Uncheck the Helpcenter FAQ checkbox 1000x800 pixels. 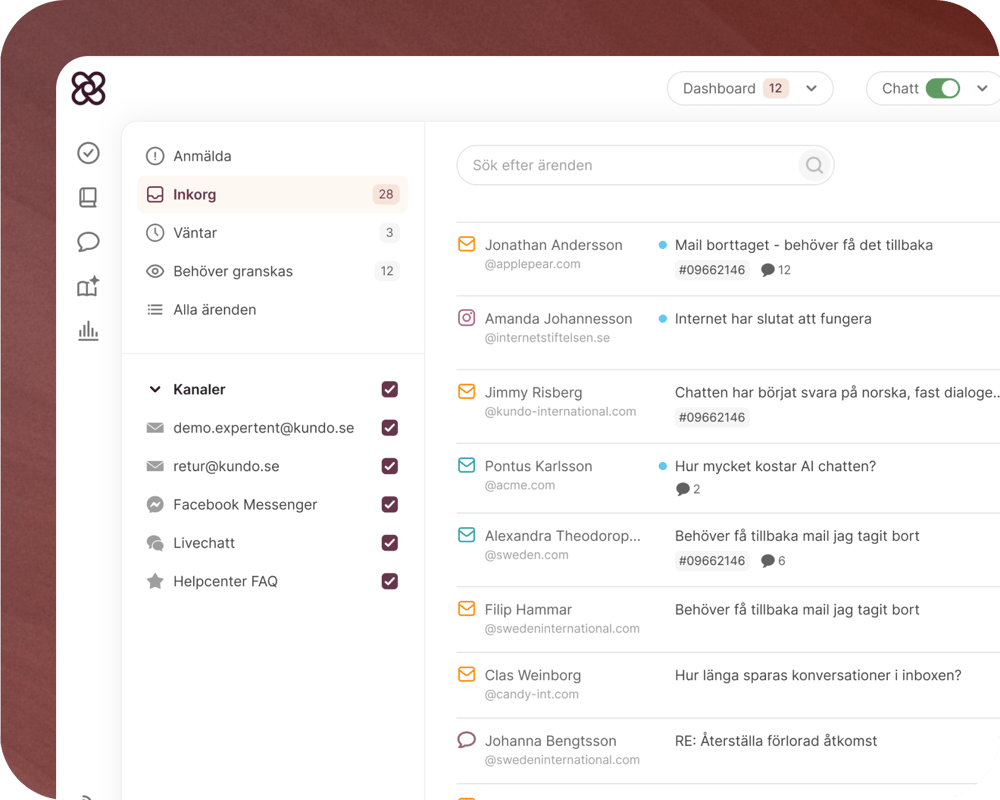pos(390,581)
